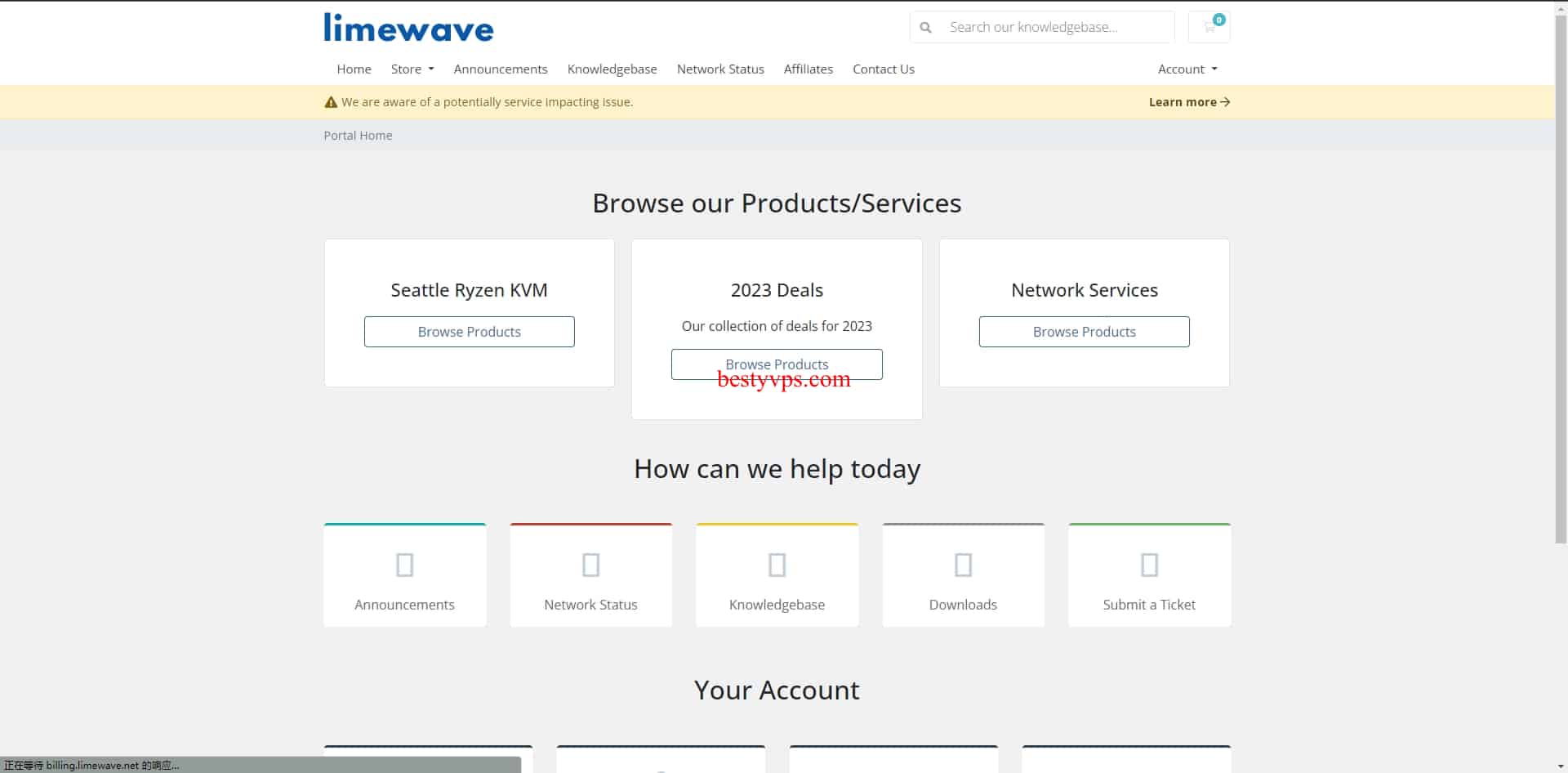Expand the Store dropdown menu

412,69
